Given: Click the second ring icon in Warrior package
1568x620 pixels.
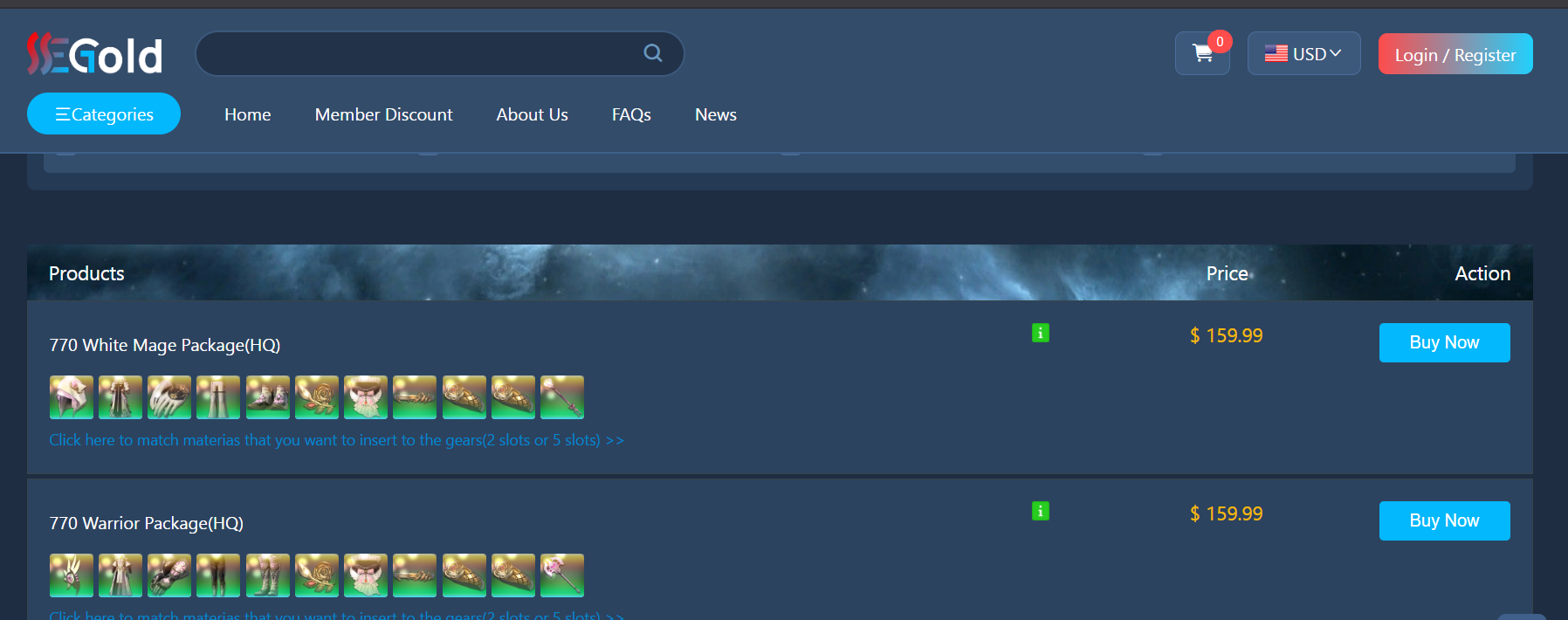Looking at the screenshot, I should [x=513, y=575].
